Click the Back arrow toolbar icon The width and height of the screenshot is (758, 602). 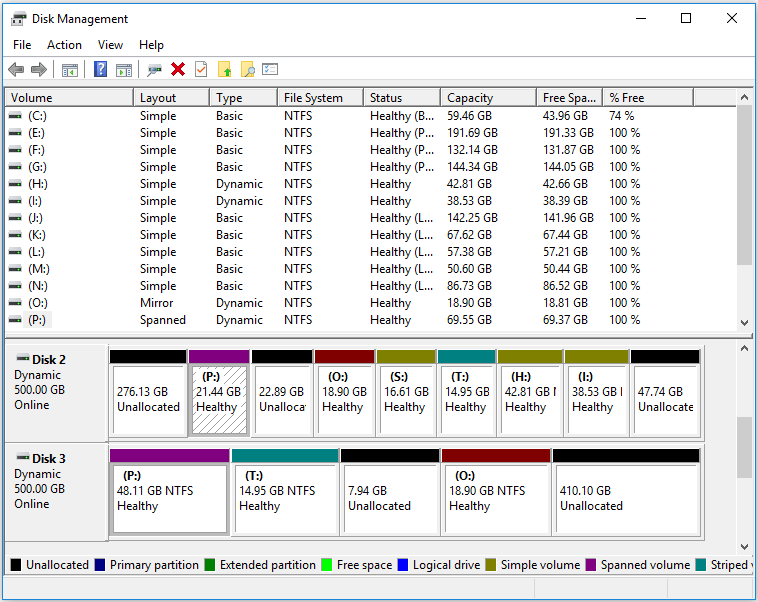(16, 70)
